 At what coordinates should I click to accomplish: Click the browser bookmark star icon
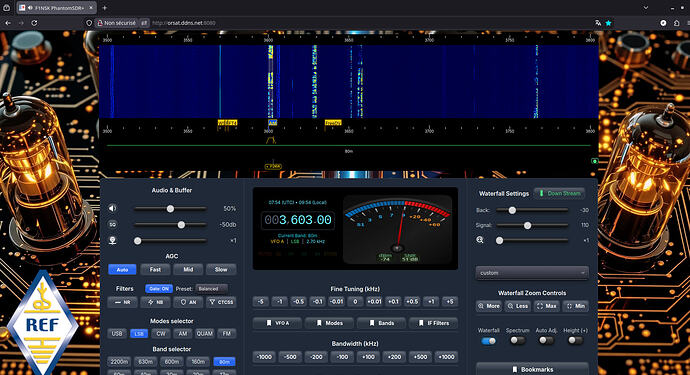click(609, 23)
